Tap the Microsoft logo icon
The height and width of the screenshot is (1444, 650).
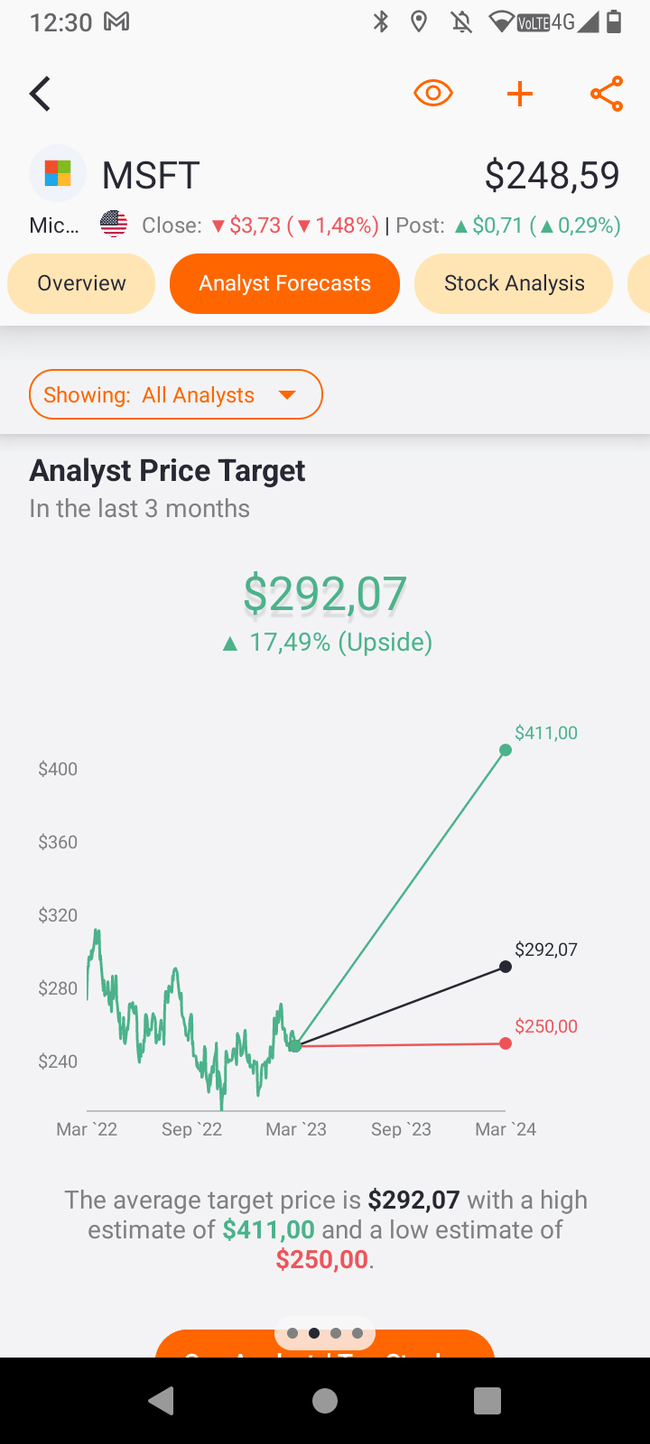[x=58, y=174]
